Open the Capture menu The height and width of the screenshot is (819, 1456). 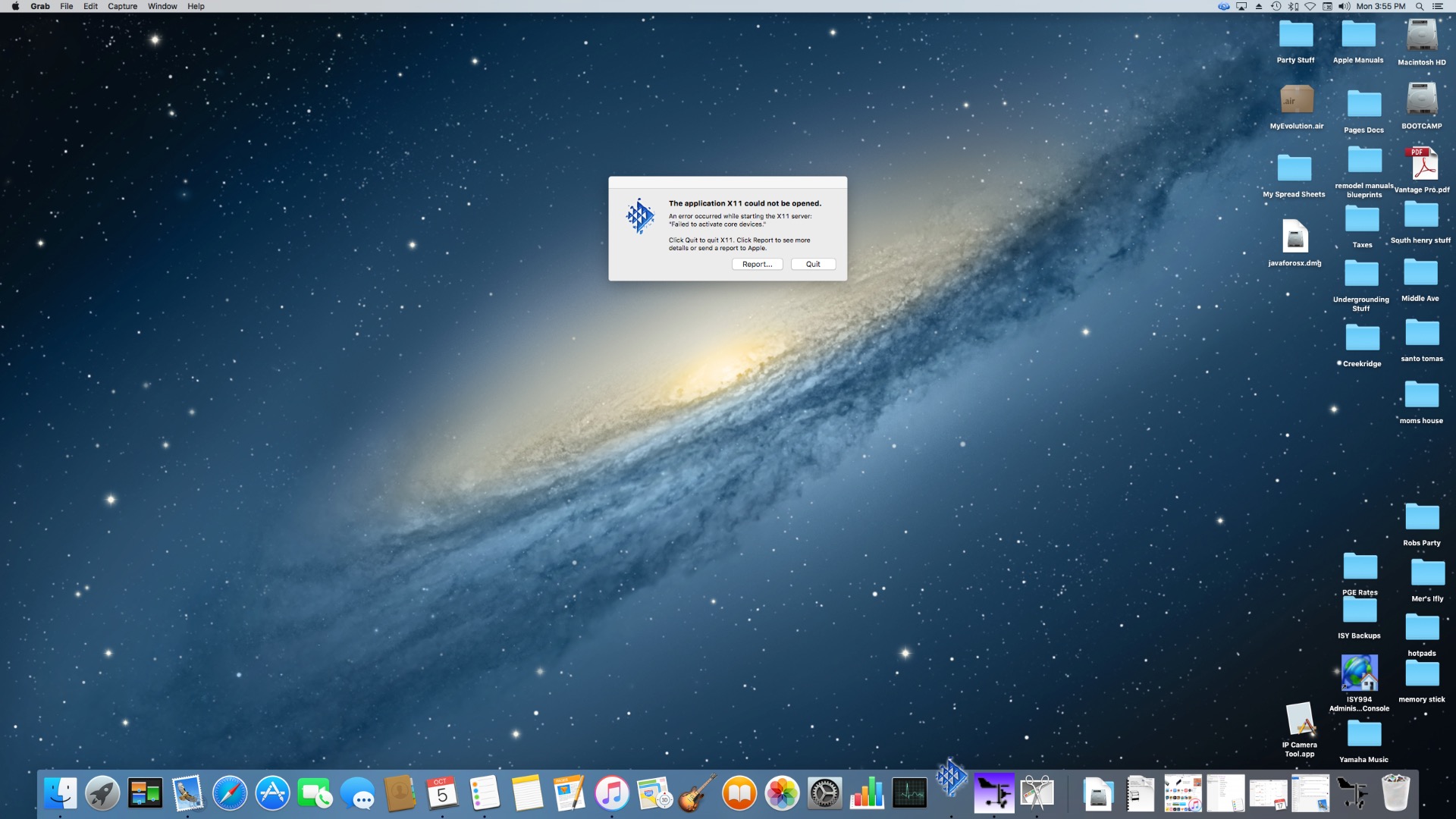[122, 6]
